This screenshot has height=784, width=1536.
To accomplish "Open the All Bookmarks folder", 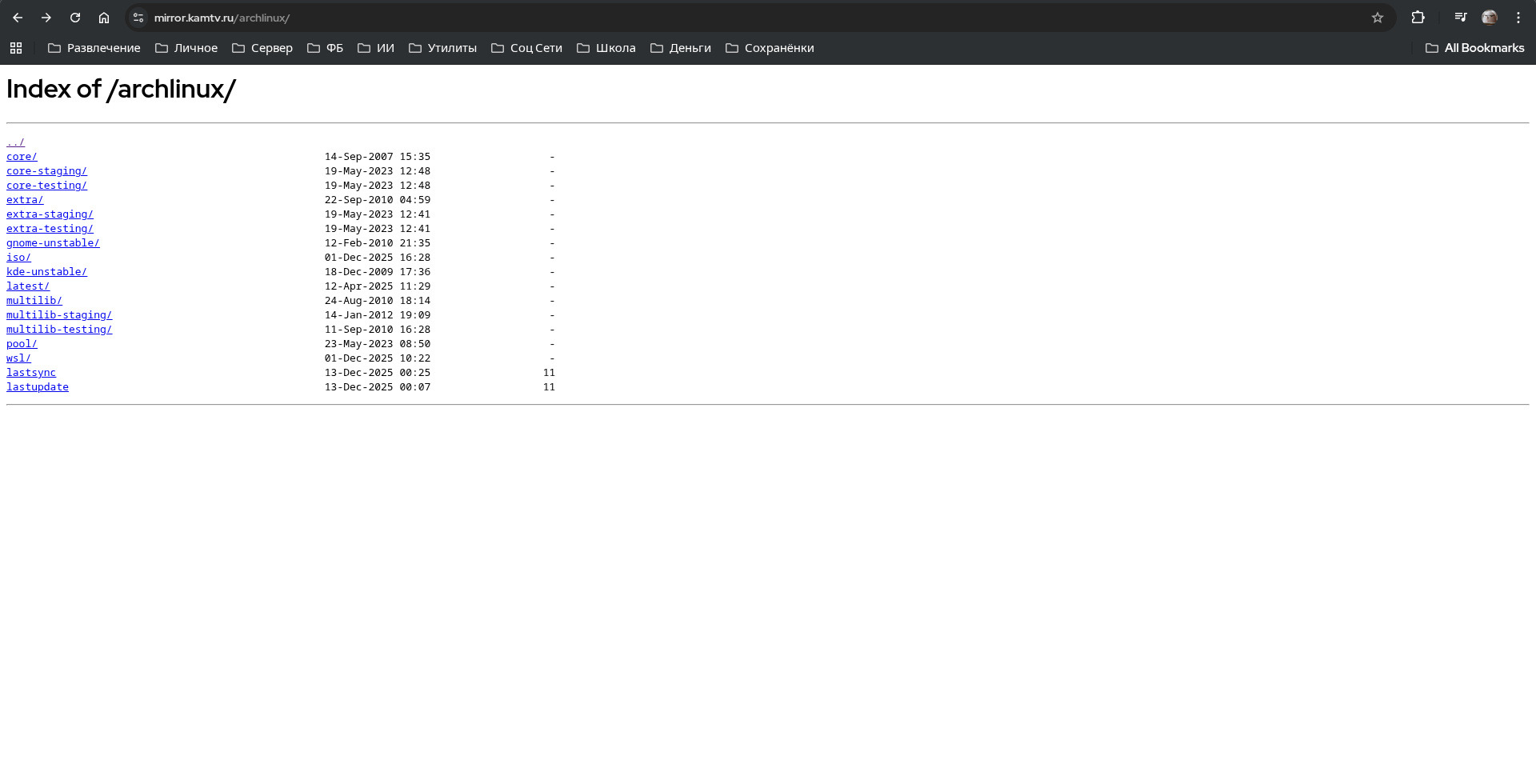I will (x=1475, y=48).
